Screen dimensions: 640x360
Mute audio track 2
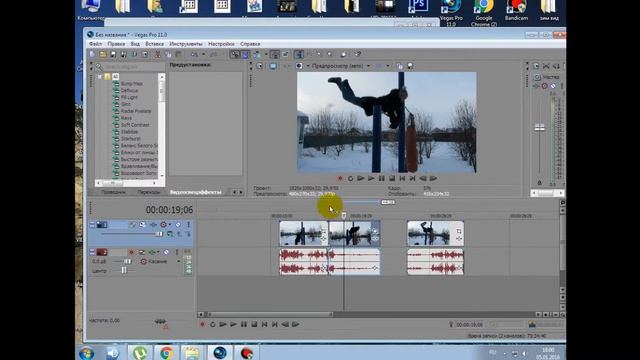tap(166, 252)
